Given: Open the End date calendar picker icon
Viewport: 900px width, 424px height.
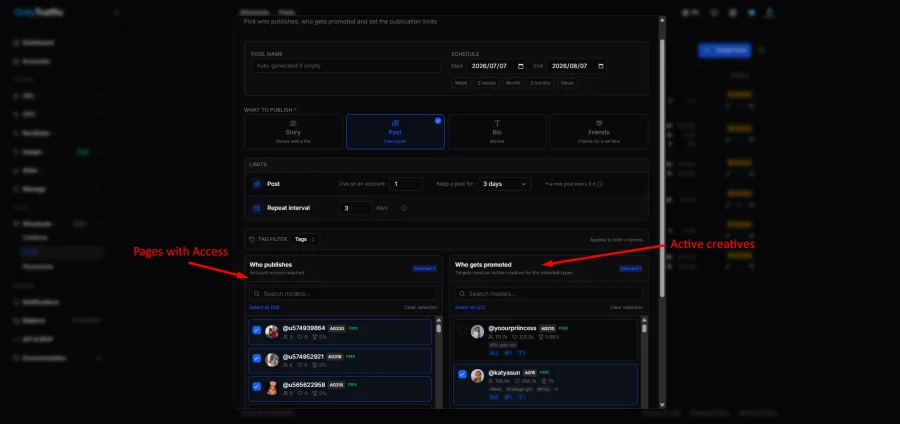Looking at the screenshot, I should coord(600,66).
